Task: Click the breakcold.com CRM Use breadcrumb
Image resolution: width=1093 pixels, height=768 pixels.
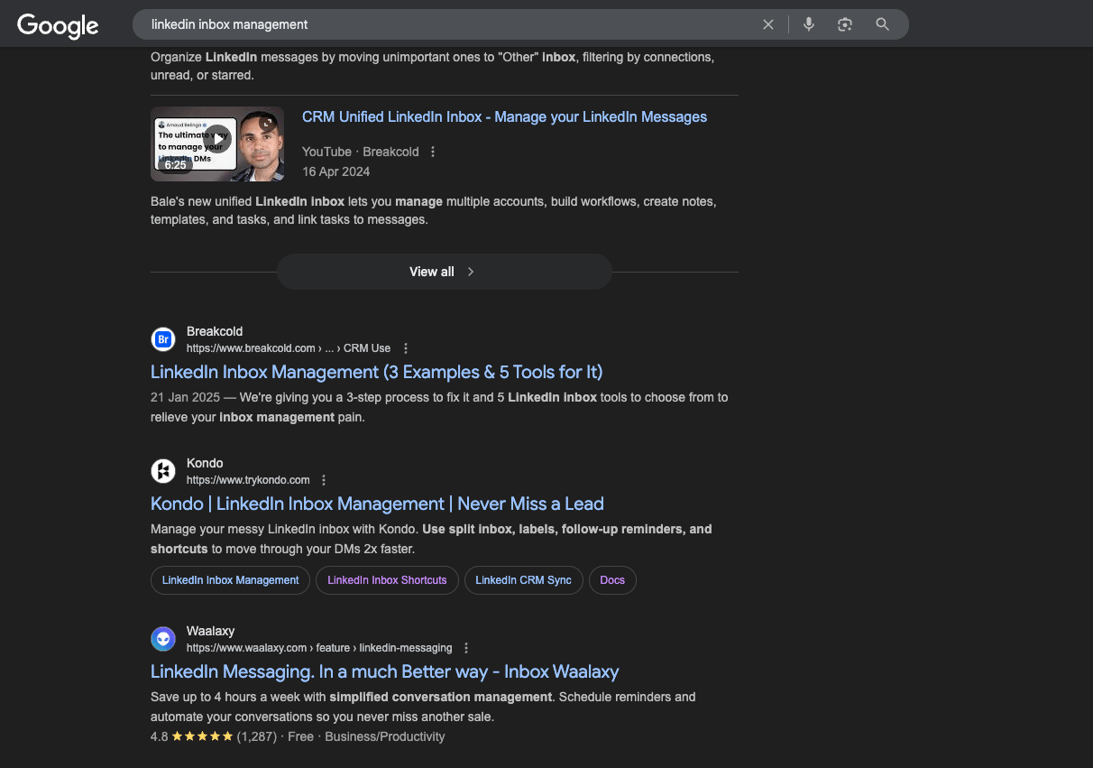Action: [289, 348]
